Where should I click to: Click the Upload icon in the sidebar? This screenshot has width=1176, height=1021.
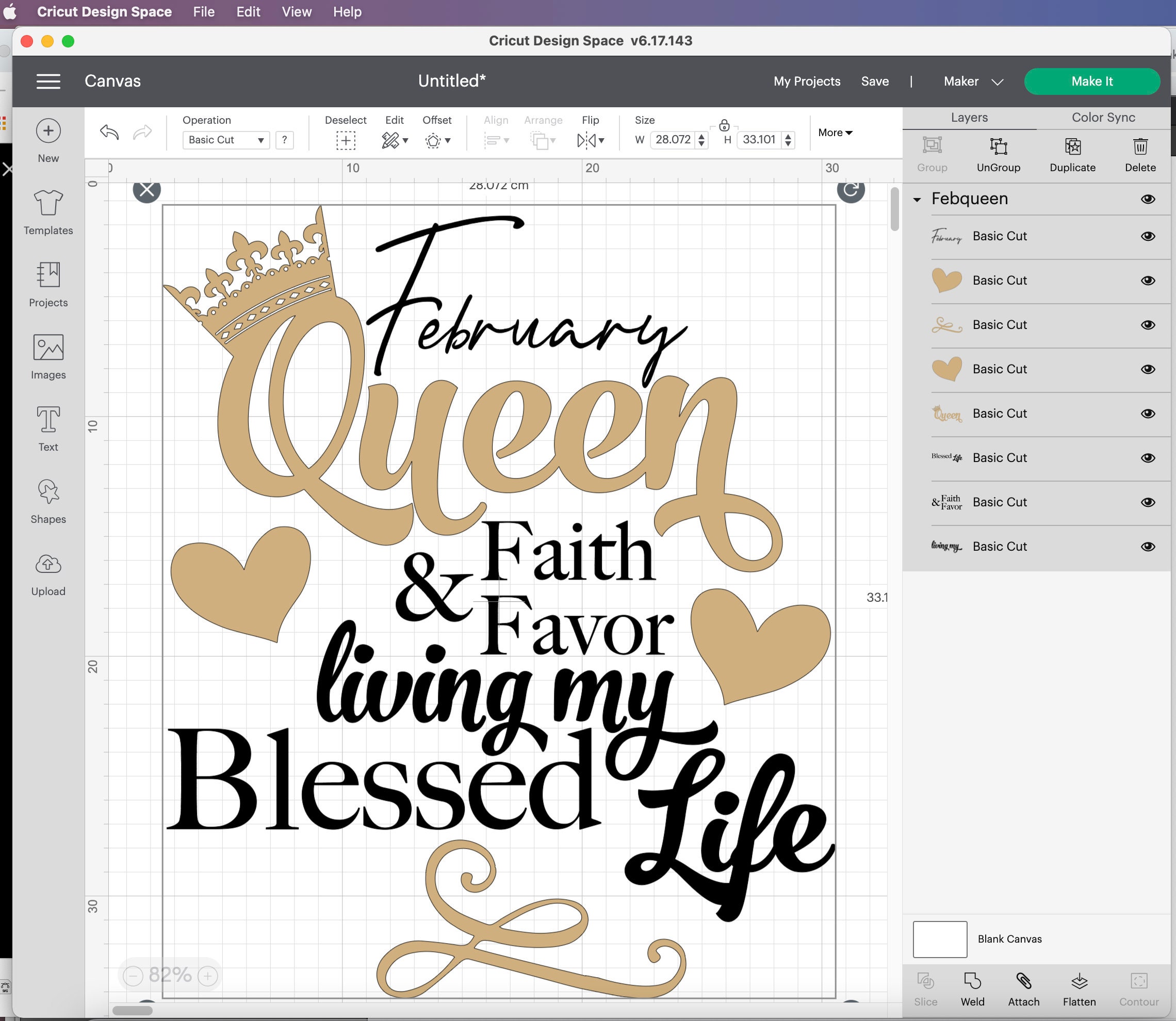click(x=48, y=573)
